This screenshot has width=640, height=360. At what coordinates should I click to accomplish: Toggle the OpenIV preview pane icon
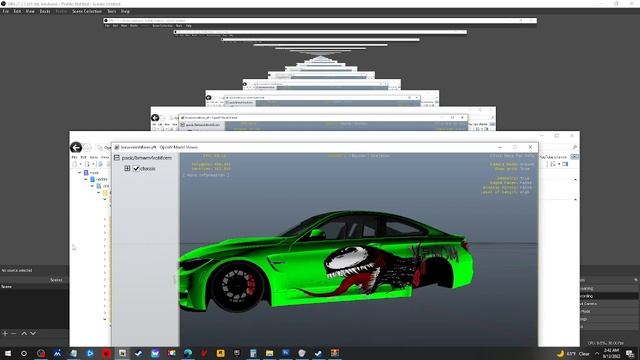565,164
